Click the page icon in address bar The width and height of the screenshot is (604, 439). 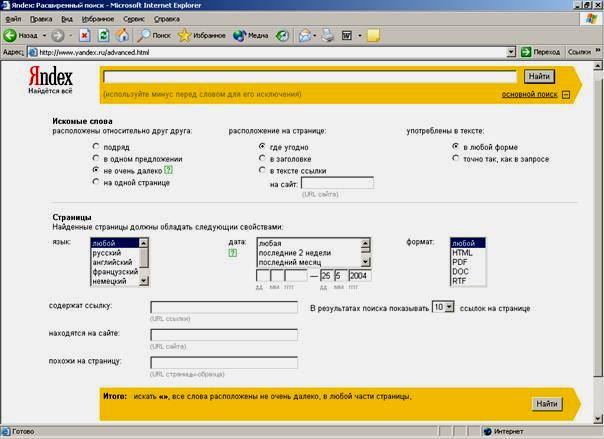pyautogui.click(x=33, y=52)
